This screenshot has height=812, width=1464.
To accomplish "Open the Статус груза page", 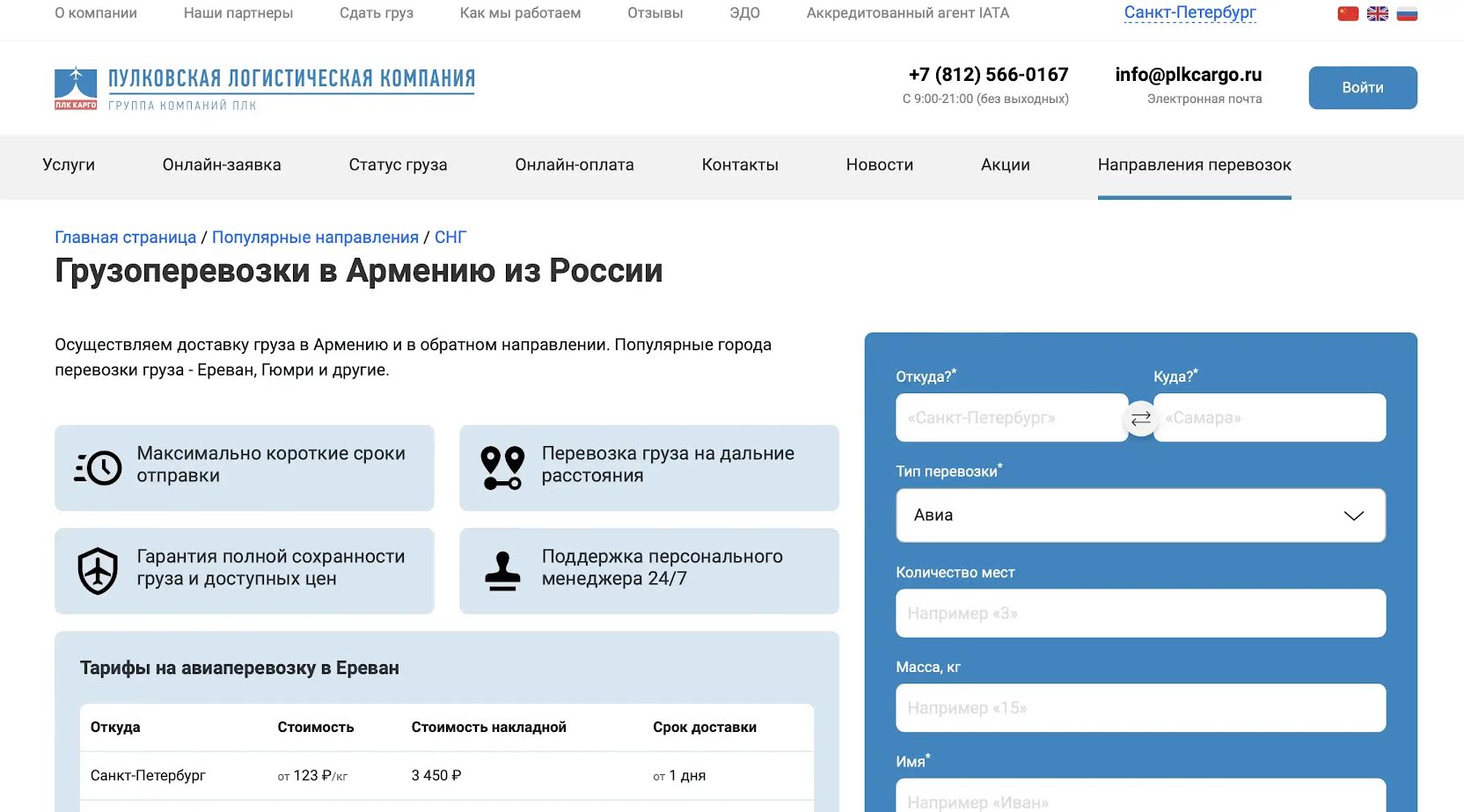I will tap(398, 165).
